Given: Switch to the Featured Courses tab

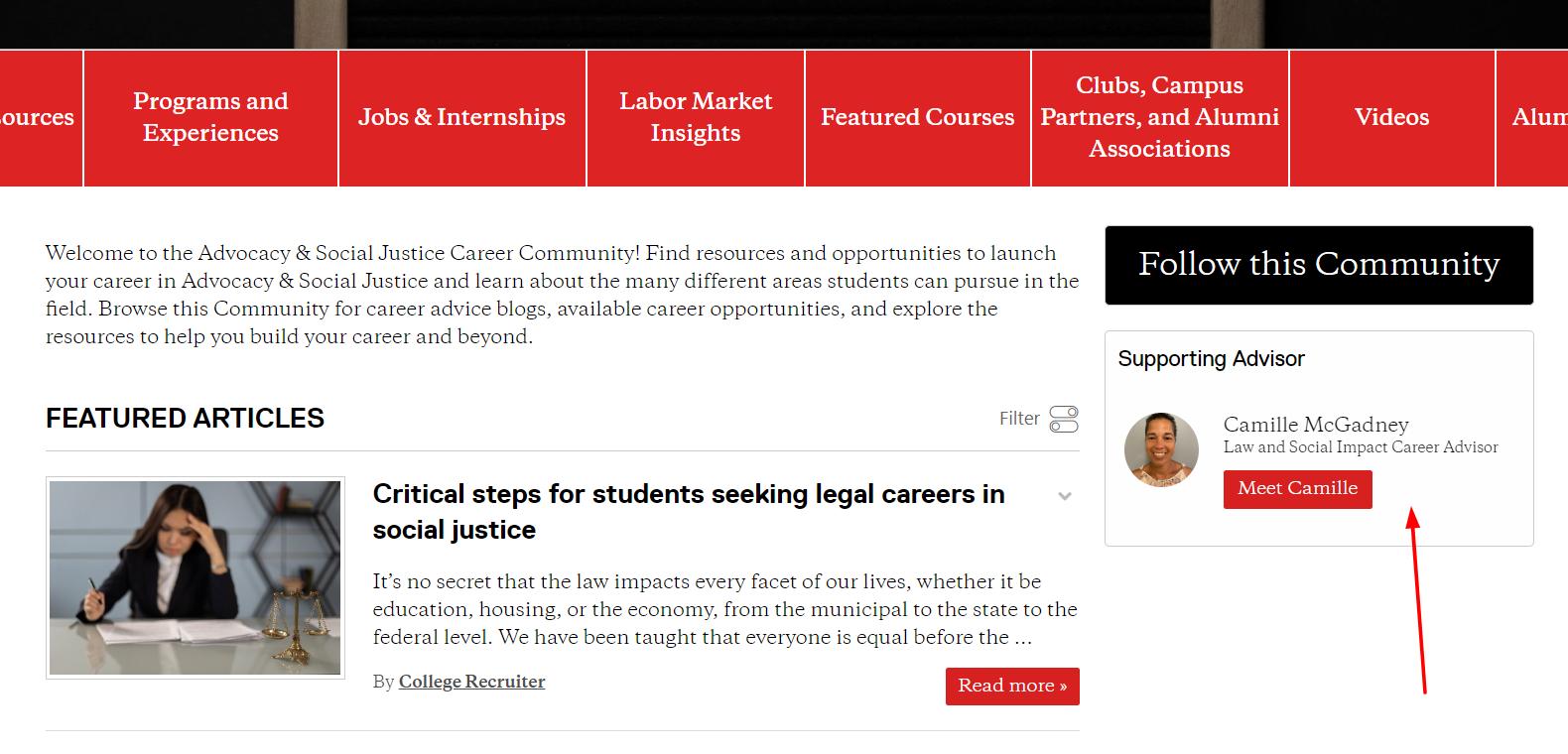Looking at the screenshot, I should [x=917, y=117].
